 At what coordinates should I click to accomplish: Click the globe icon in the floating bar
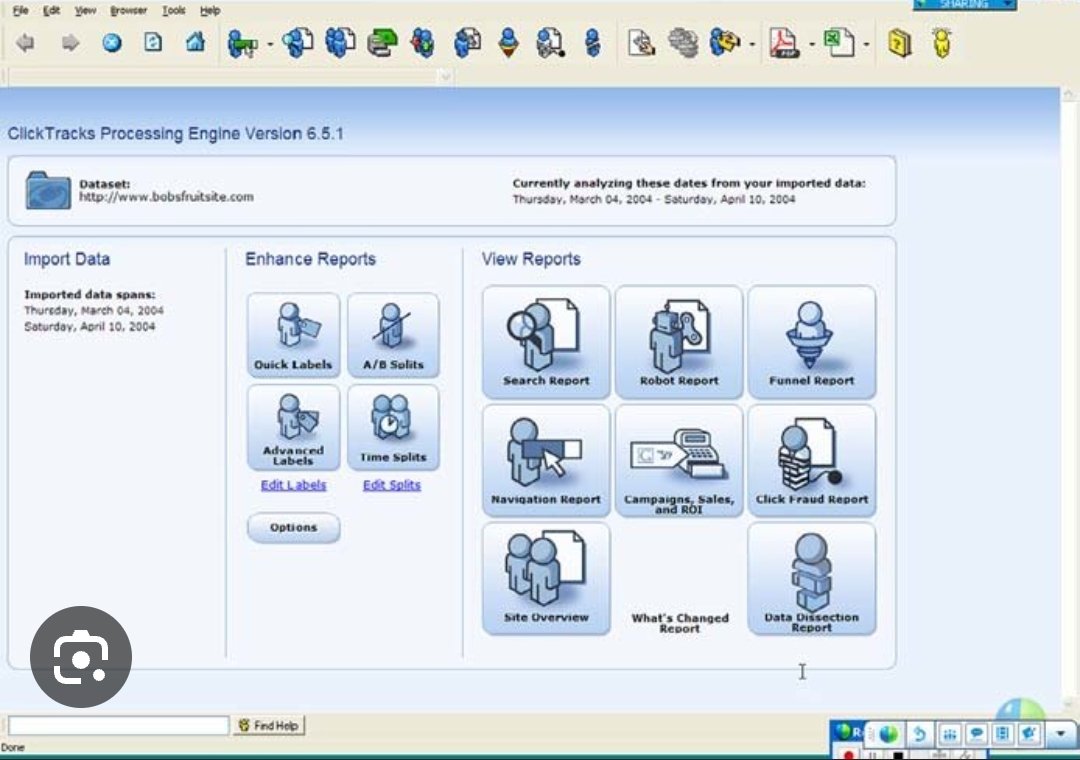889,734
